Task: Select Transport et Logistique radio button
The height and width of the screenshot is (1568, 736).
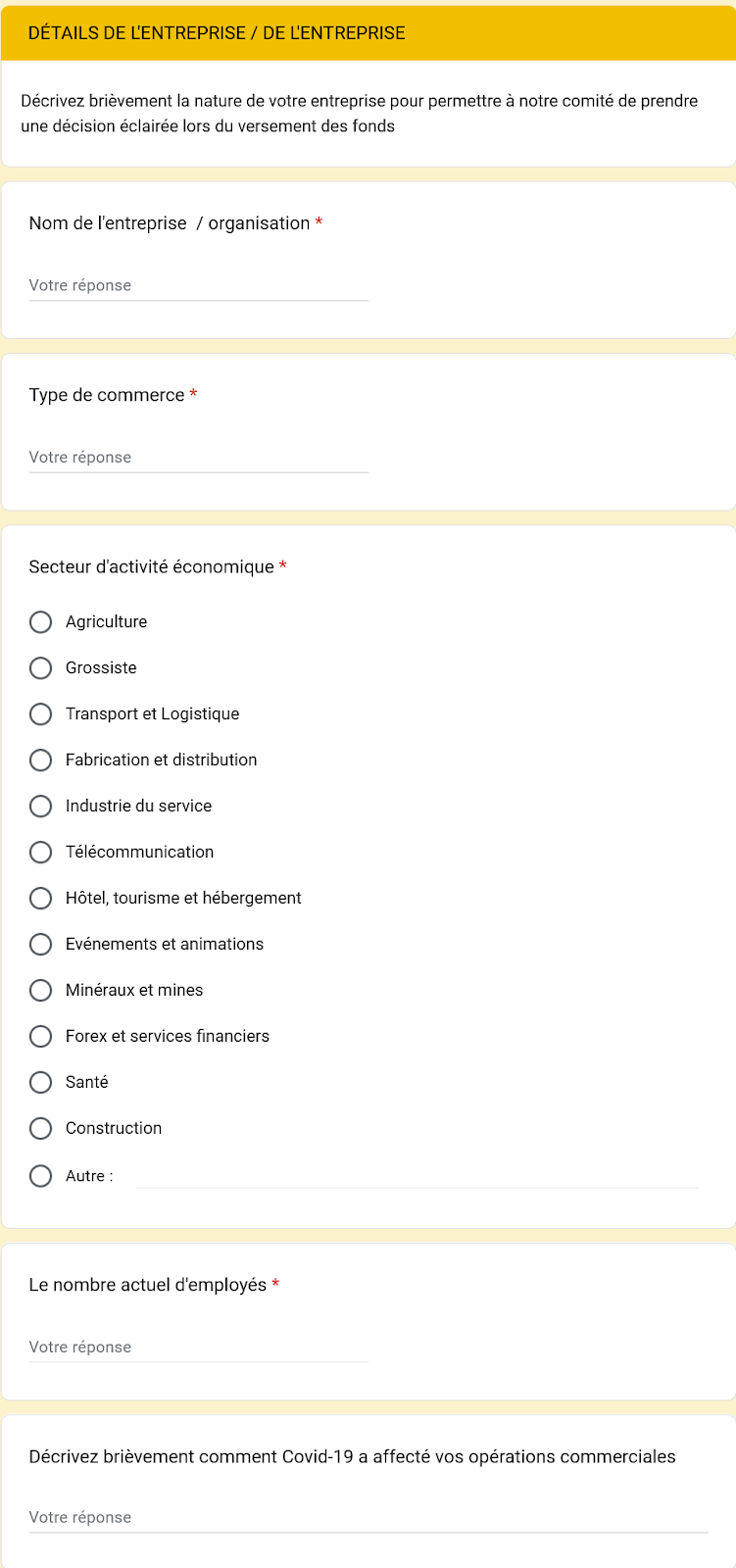Action: (40, 714)
